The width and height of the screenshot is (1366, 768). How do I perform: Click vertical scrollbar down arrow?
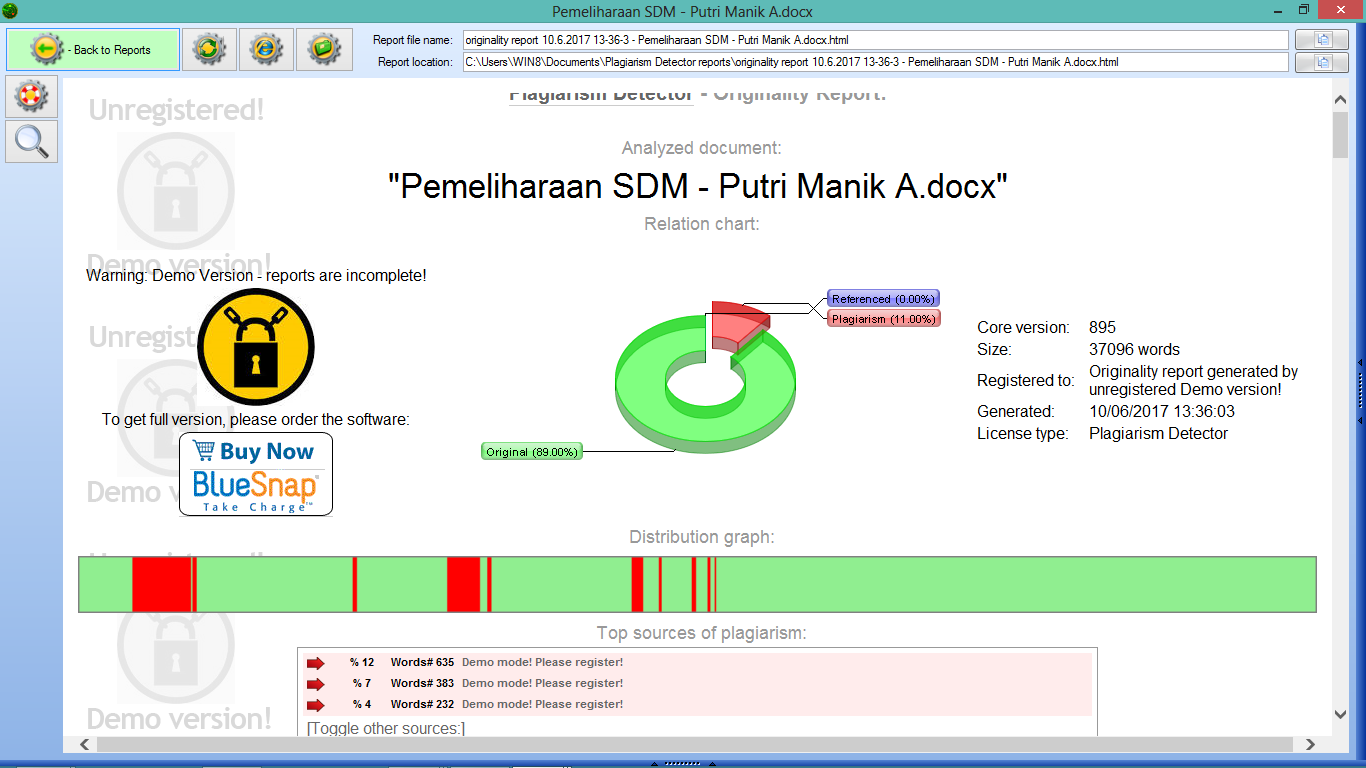point(1341,714)
